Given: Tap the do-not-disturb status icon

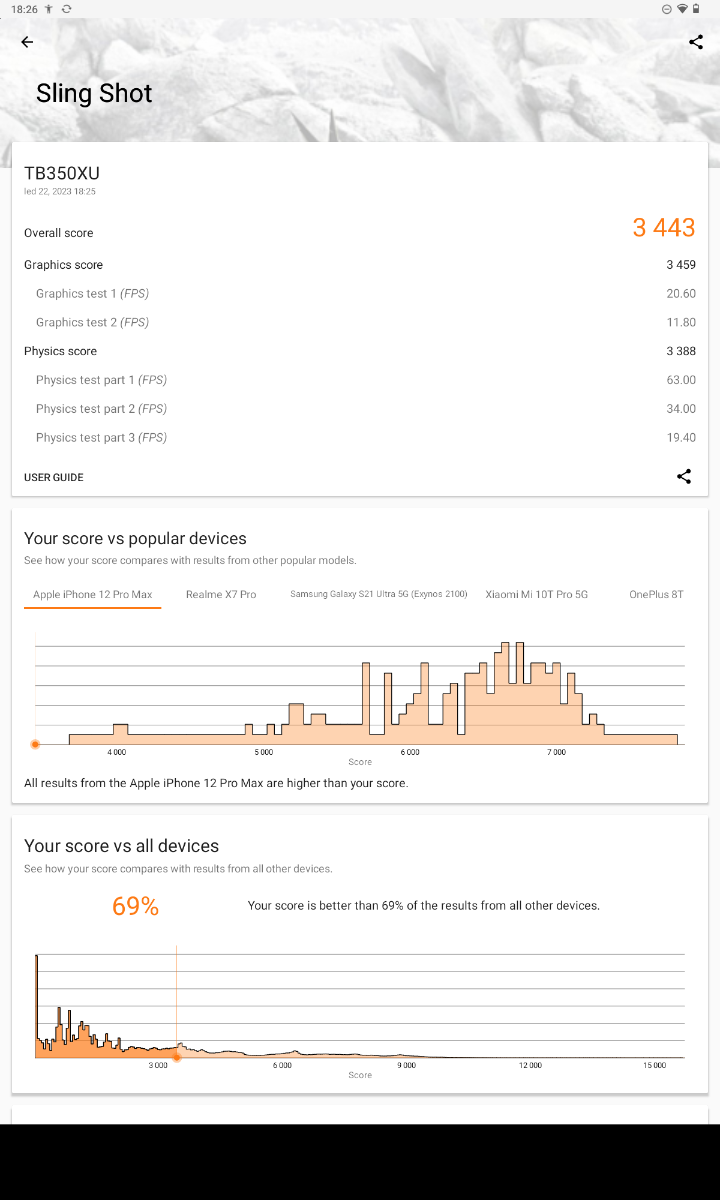Looking at the screenshot, I should 667,9.
